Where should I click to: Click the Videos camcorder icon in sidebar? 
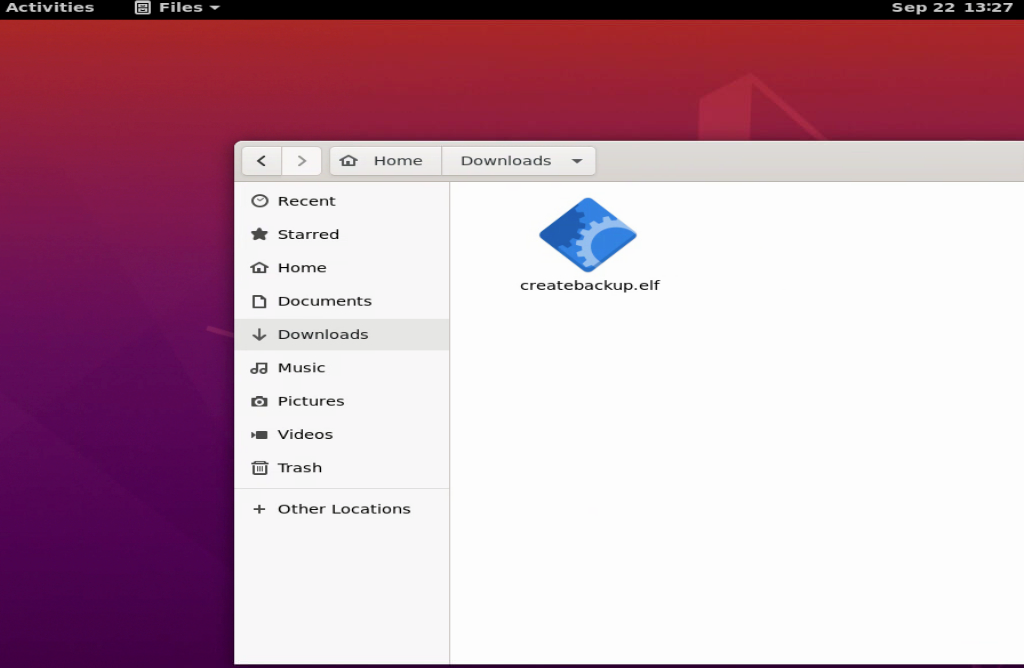coord(260,435)
